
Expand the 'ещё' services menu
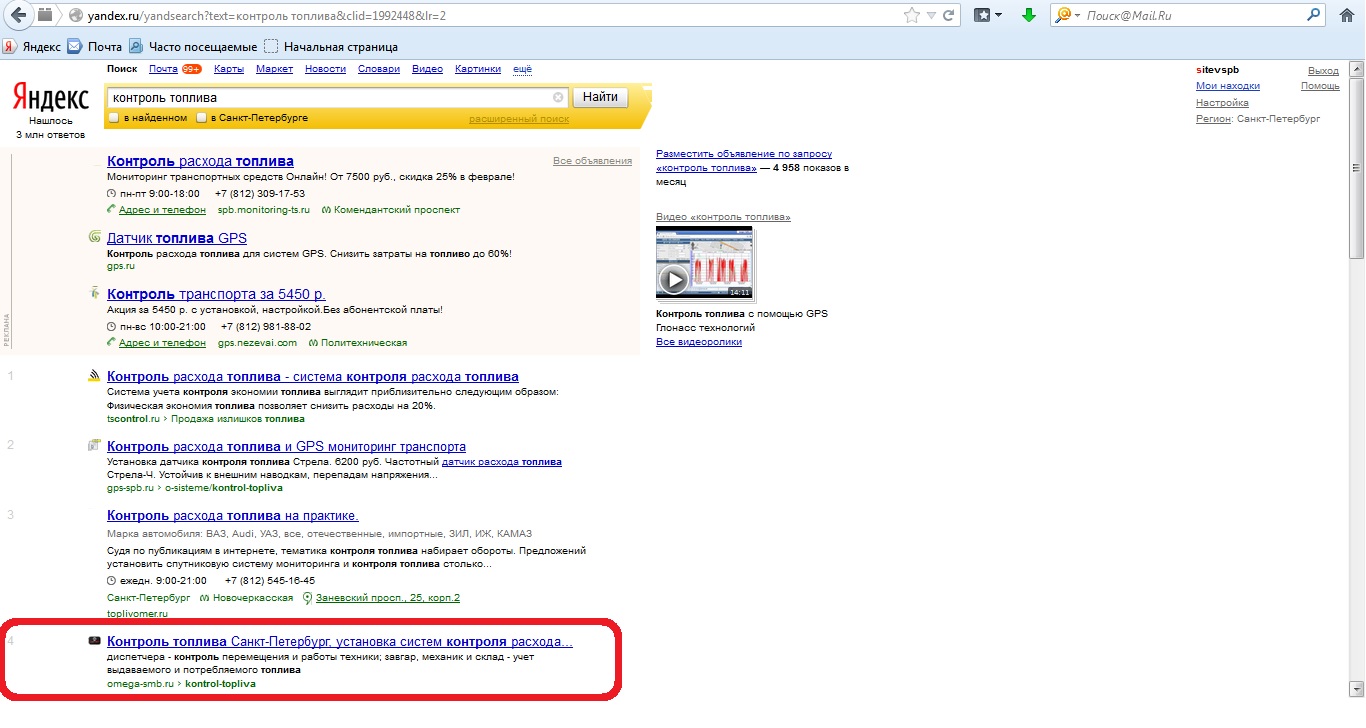[522, 69]
